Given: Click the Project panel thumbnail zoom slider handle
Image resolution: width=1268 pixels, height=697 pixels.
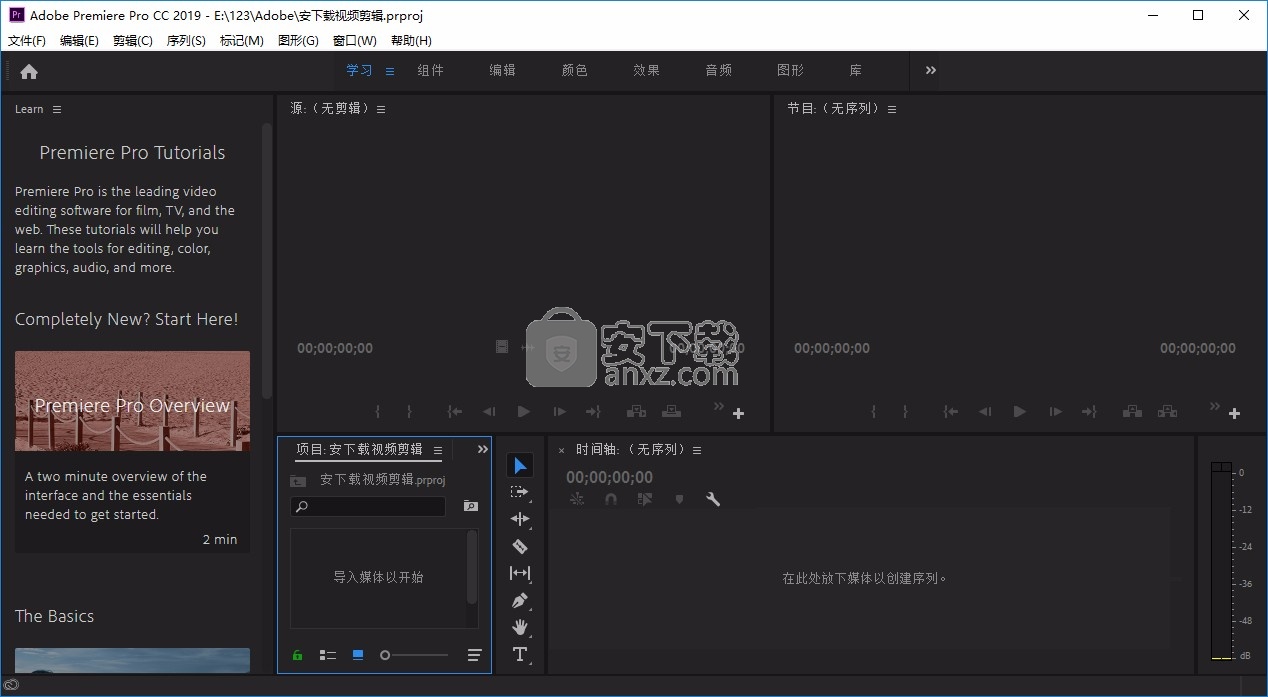Looking at the screenshot, I should tap(385, 655).
